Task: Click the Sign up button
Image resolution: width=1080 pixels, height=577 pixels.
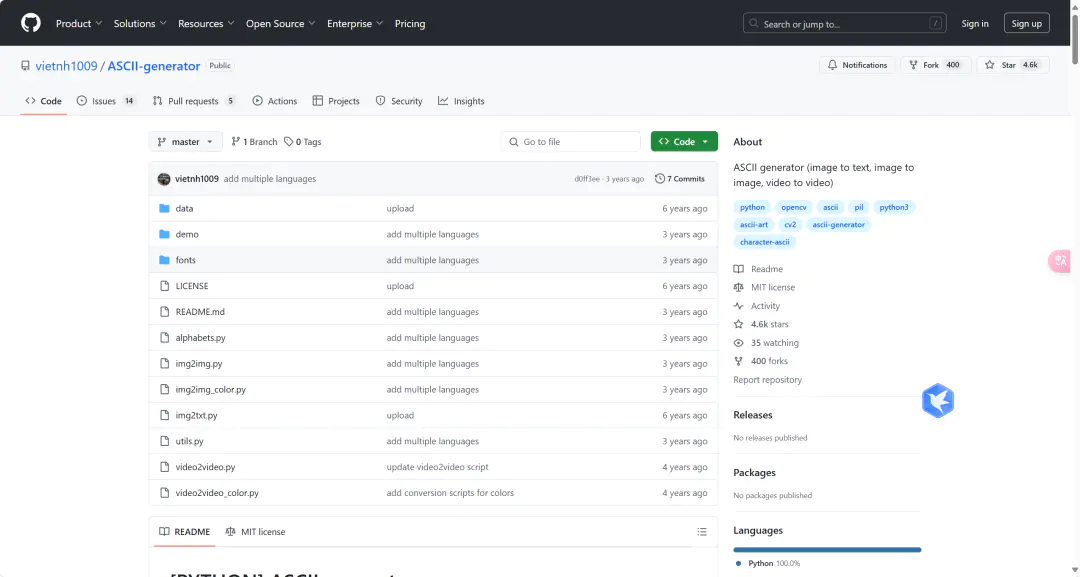Action: point(1026,23)
